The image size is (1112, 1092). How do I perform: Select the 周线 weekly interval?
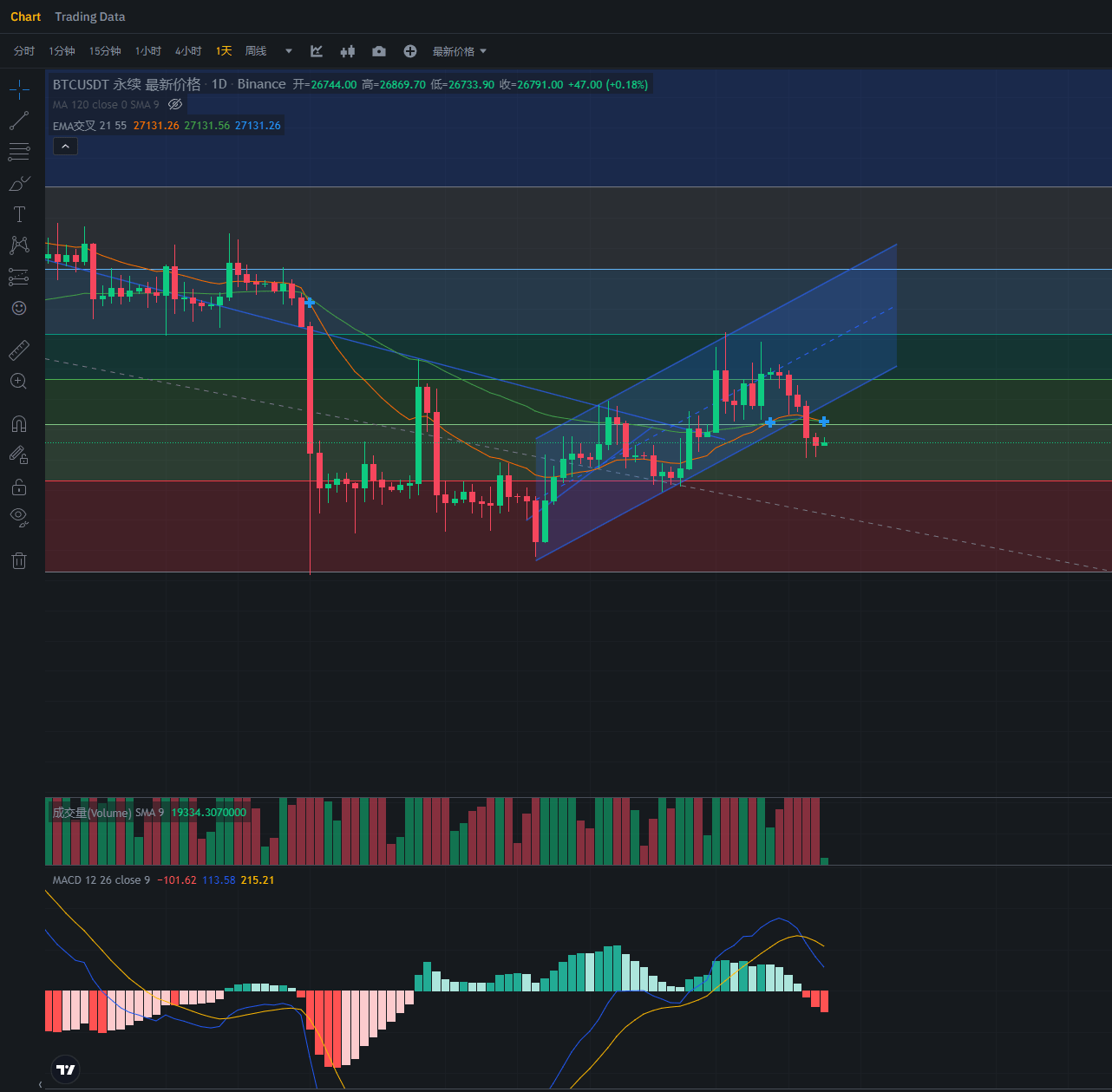click(256, 51)
